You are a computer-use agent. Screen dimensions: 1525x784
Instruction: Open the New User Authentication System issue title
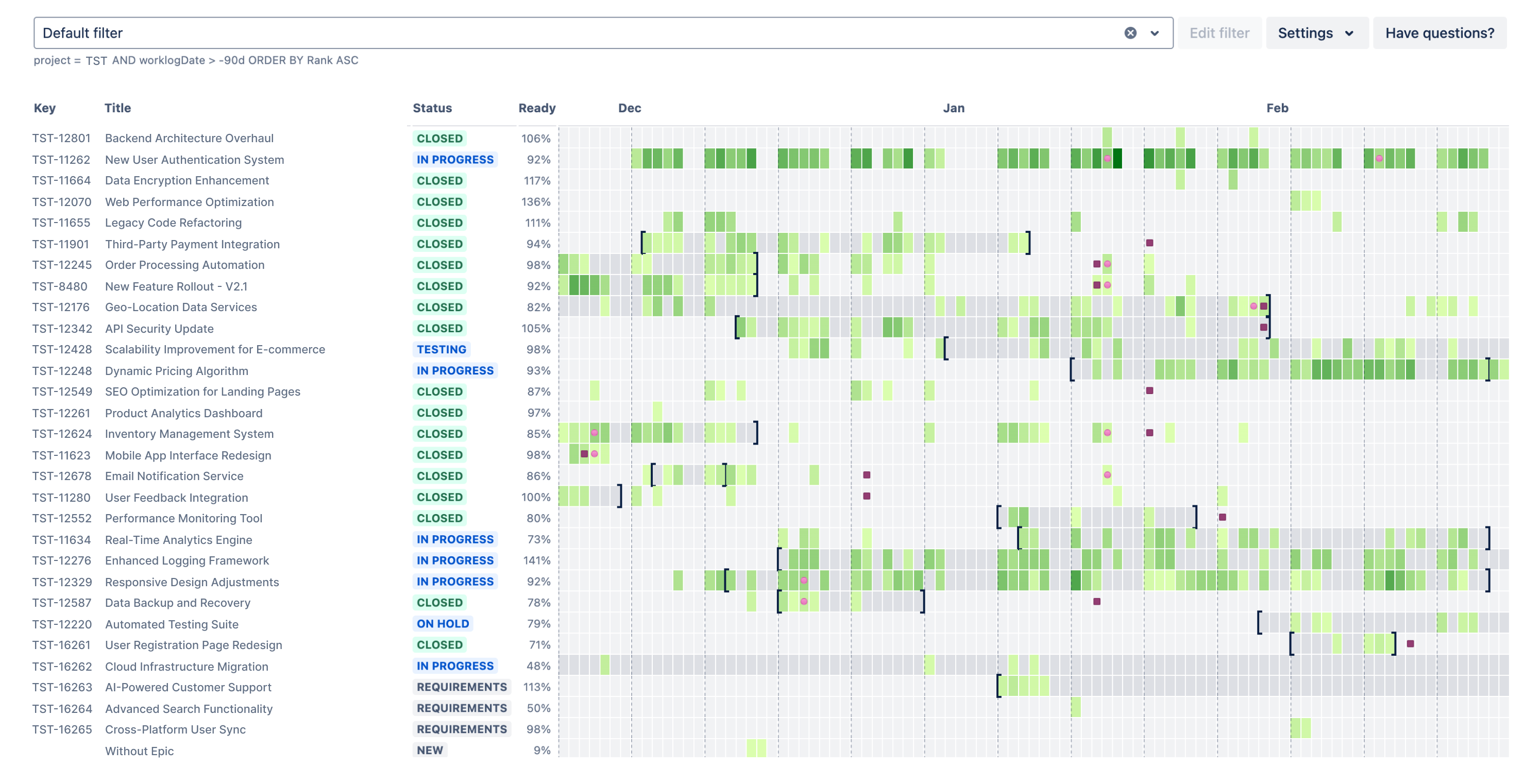194,159
